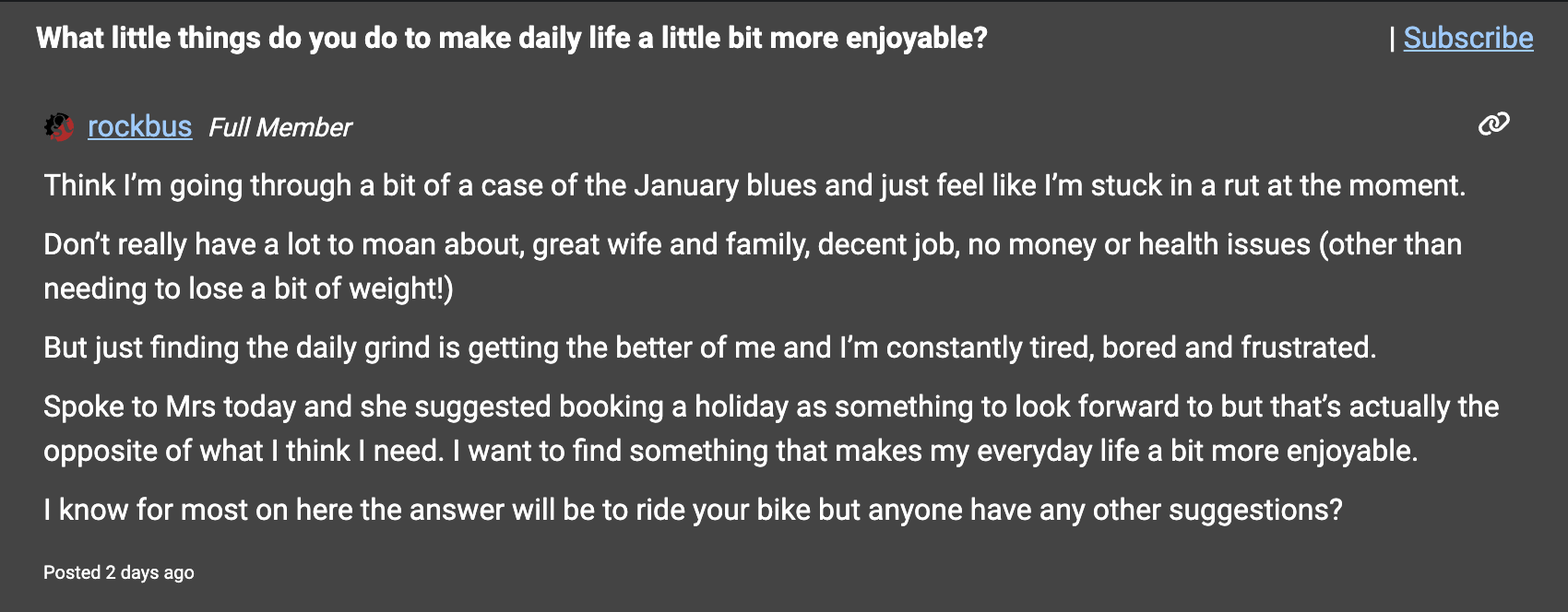Click the sentence about the daily grind
Screen dimensions: 1568x612
point(709,347)
